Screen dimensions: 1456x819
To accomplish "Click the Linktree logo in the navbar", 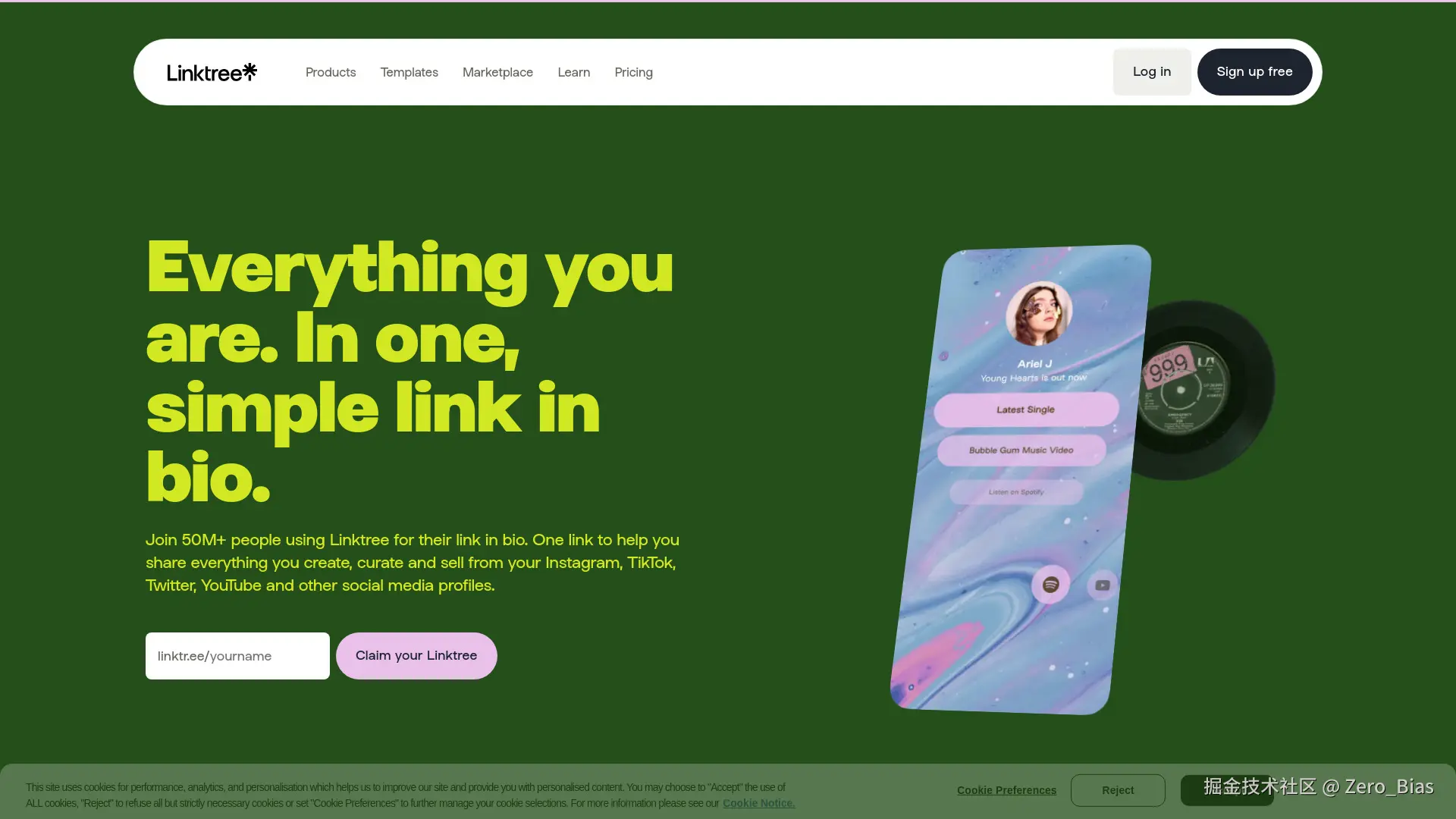I will (212, 72).
